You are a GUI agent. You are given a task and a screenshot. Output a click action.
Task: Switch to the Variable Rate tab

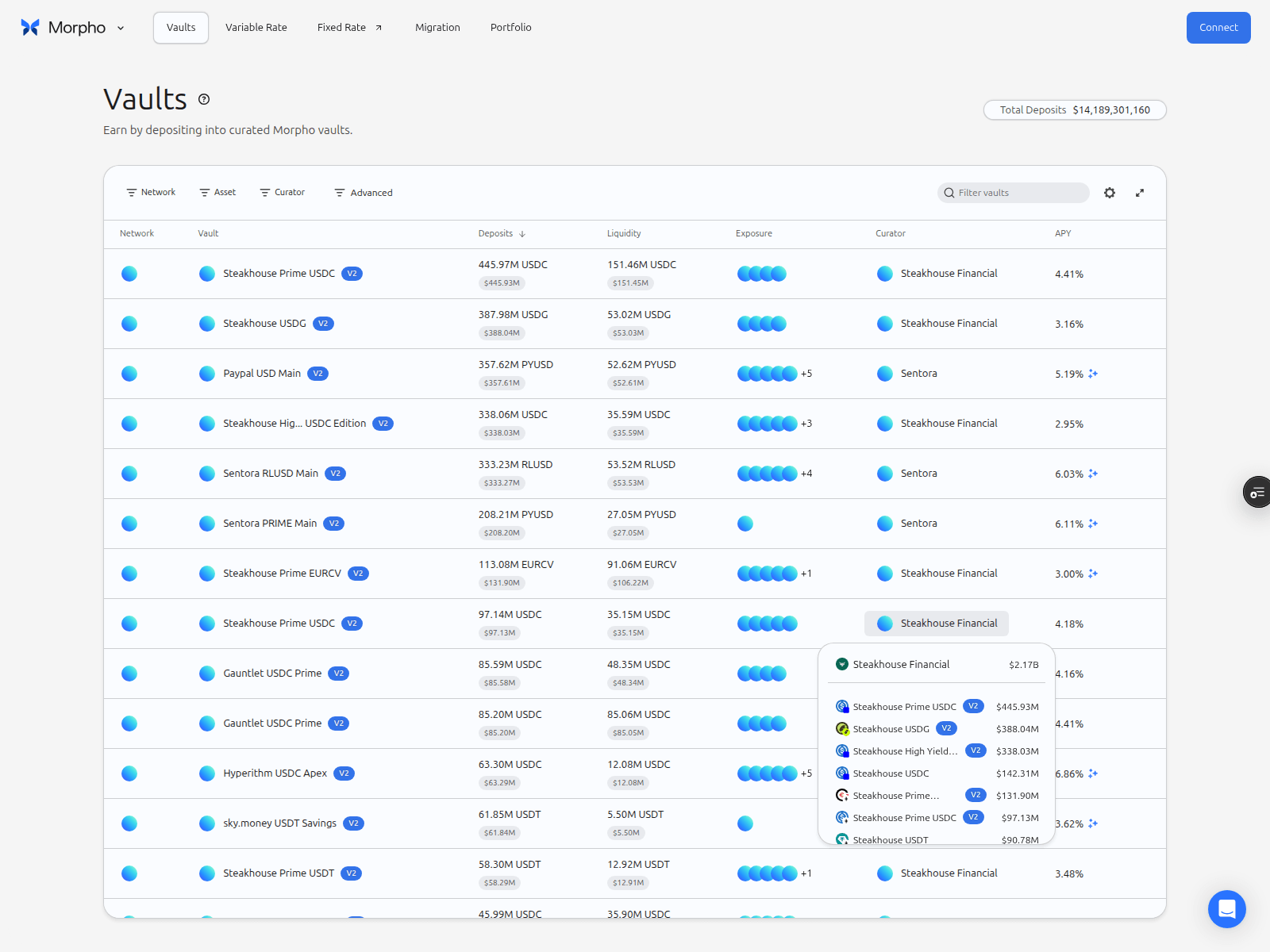click(256, 28)
